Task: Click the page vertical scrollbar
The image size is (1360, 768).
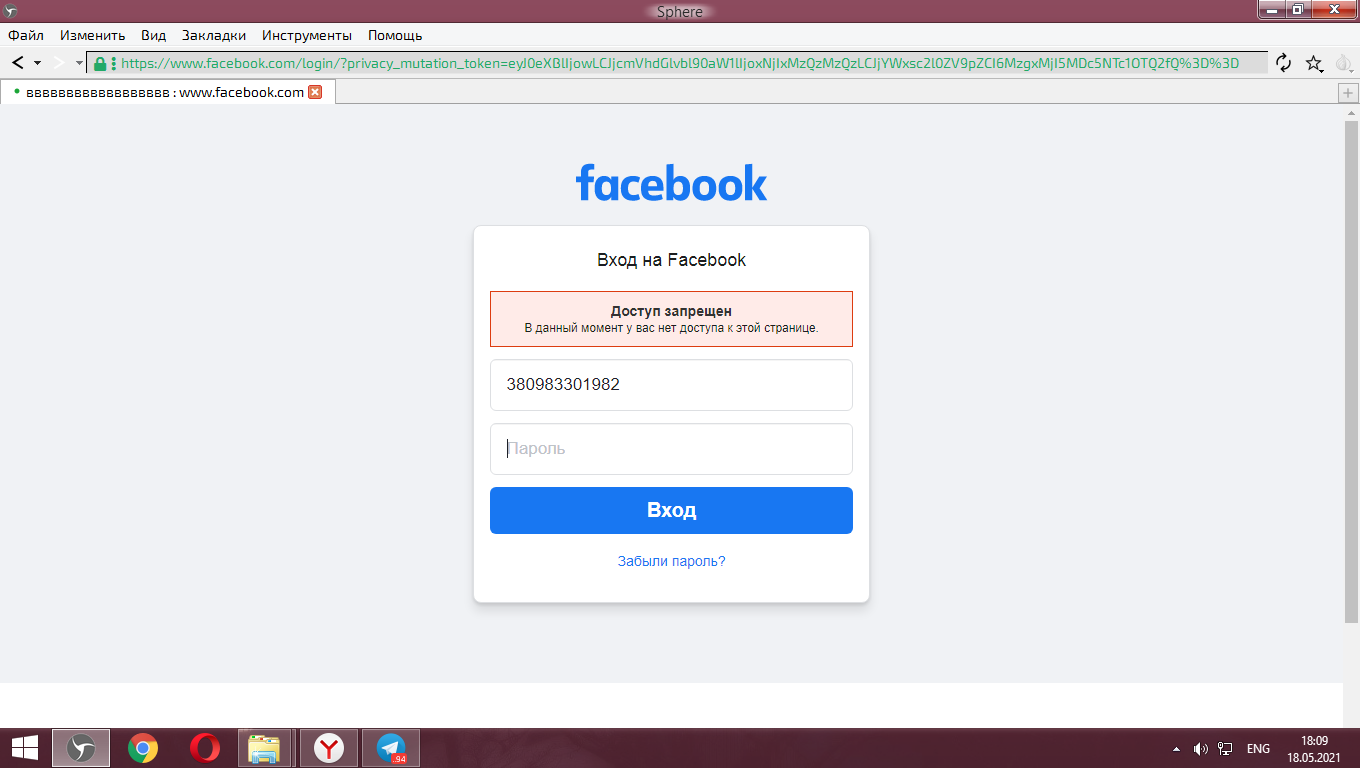Action: (x=1351, y=372)
